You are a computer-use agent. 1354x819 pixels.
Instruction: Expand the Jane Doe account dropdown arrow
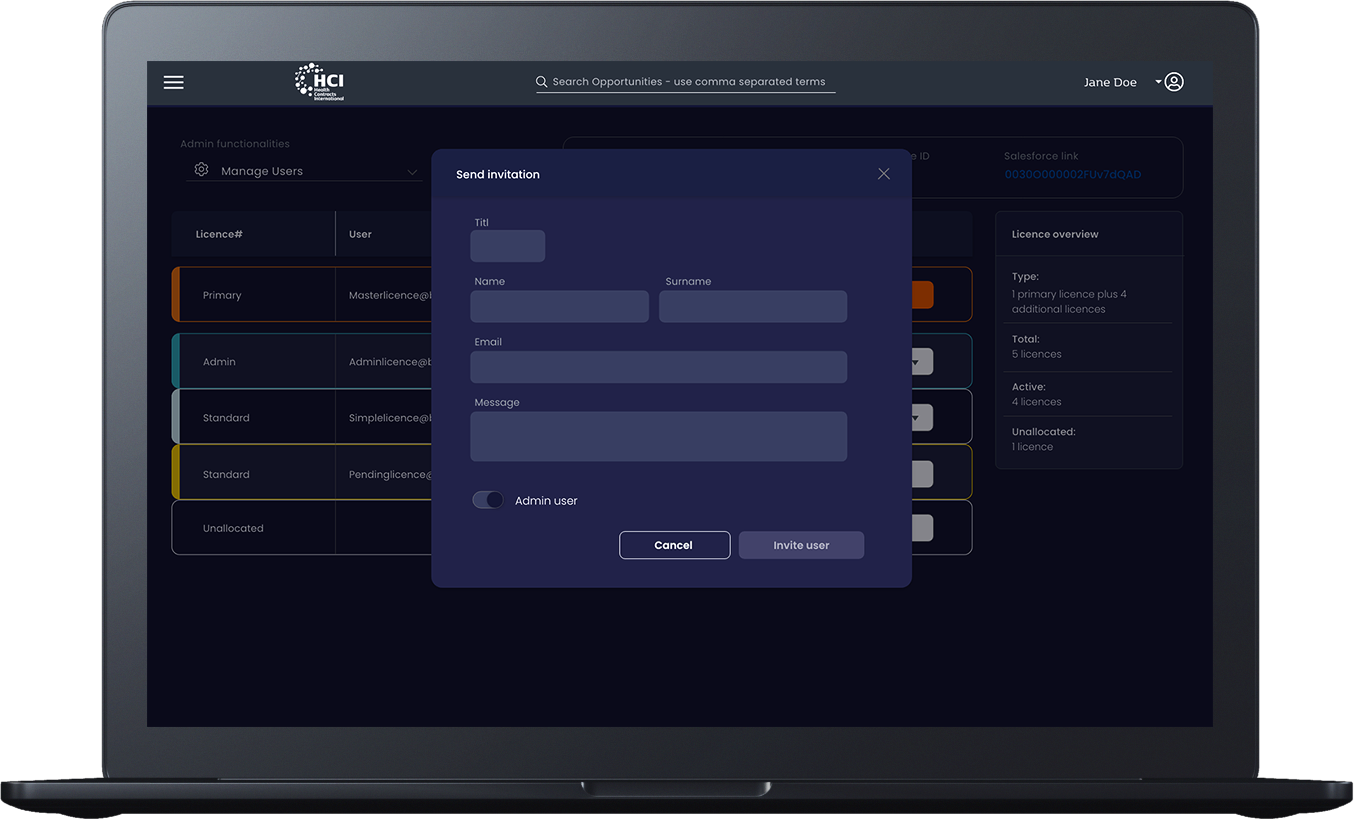coord(1158,81)
